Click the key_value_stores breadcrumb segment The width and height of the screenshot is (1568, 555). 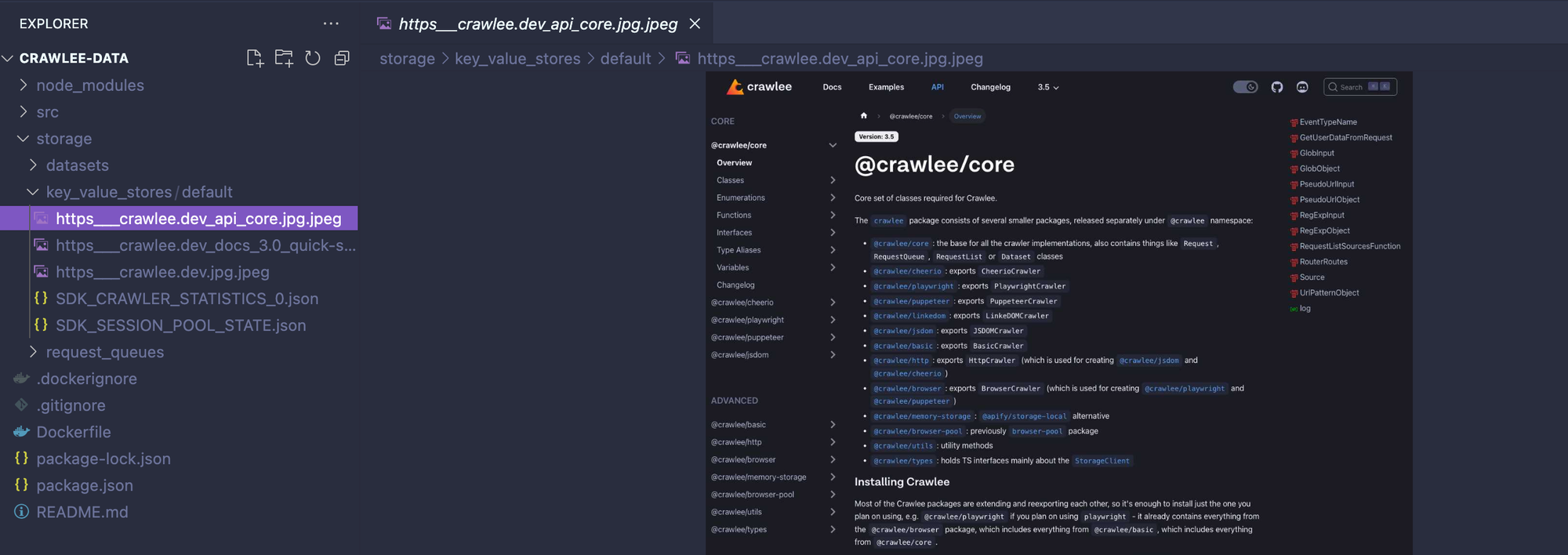[517, 59]
